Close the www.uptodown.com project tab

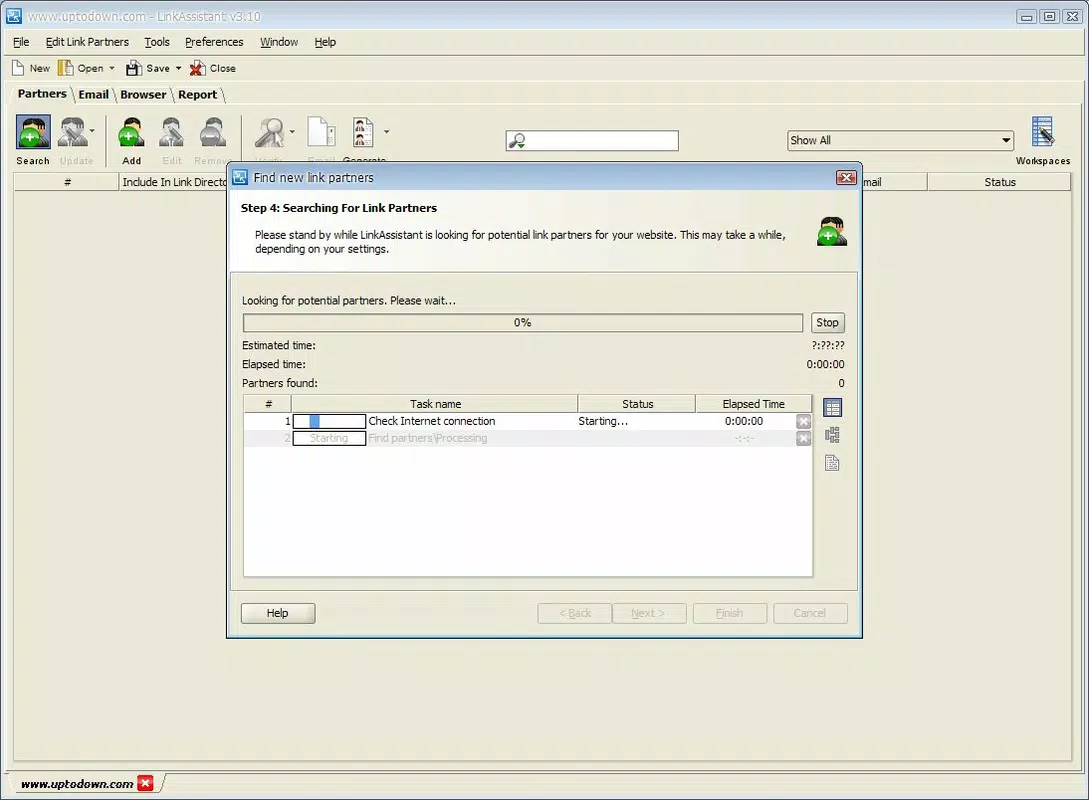click(145, 783)
